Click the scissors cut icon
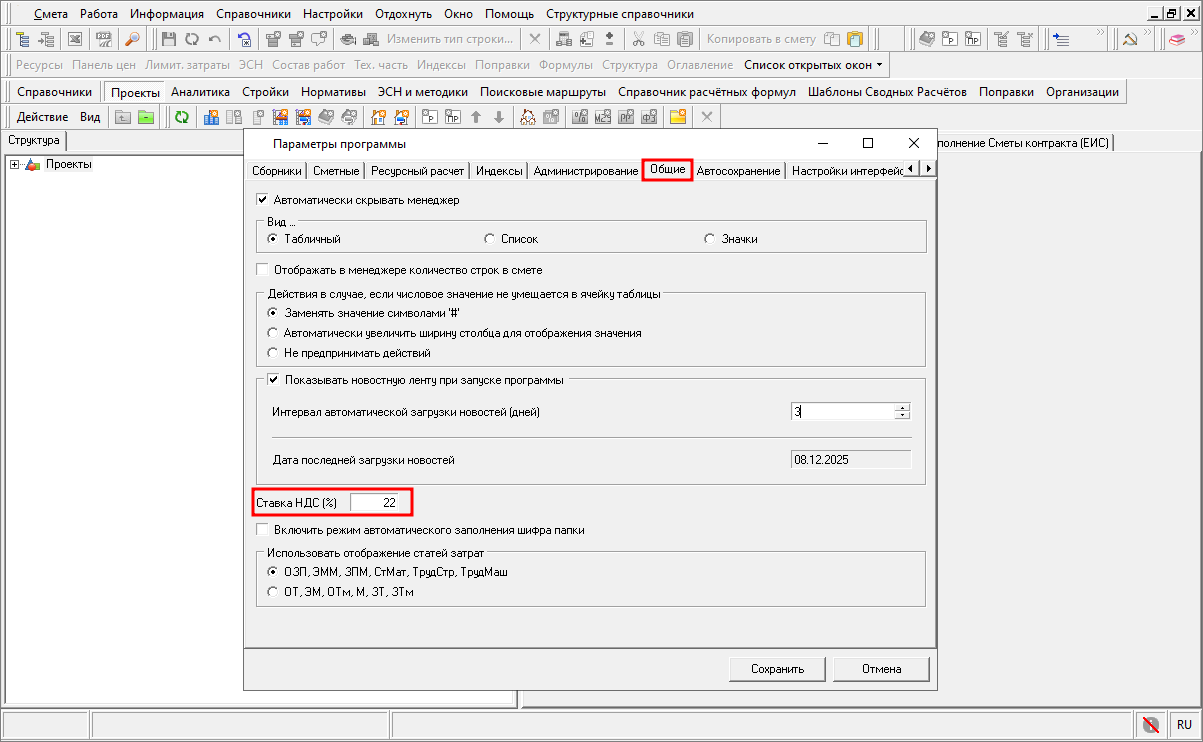This screenshot has width=1203, height=742. tap(637, 40)
